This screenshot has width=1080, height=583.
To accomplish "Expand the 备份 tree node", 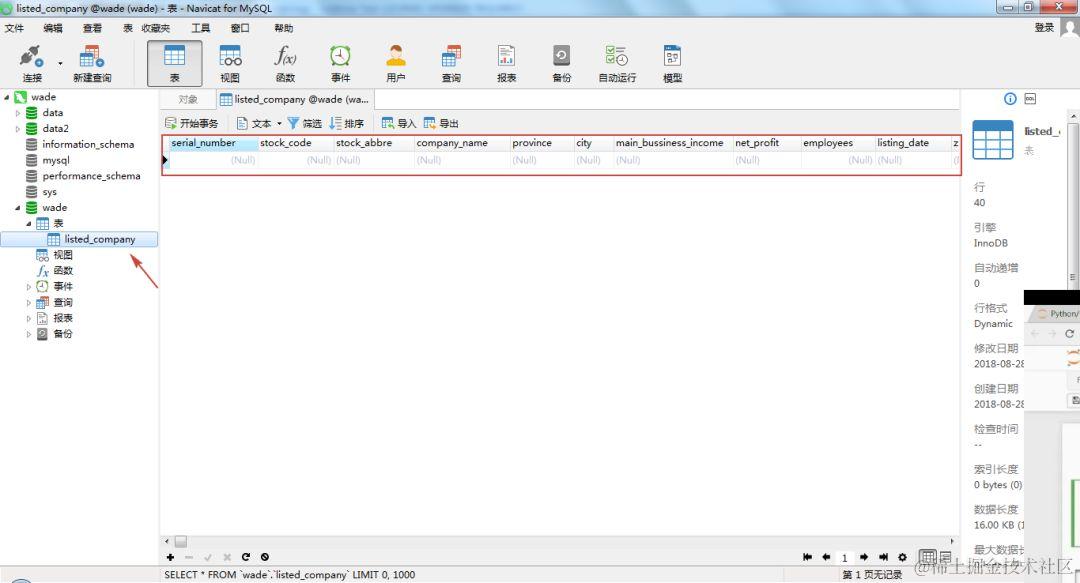I will pos(29,334).
